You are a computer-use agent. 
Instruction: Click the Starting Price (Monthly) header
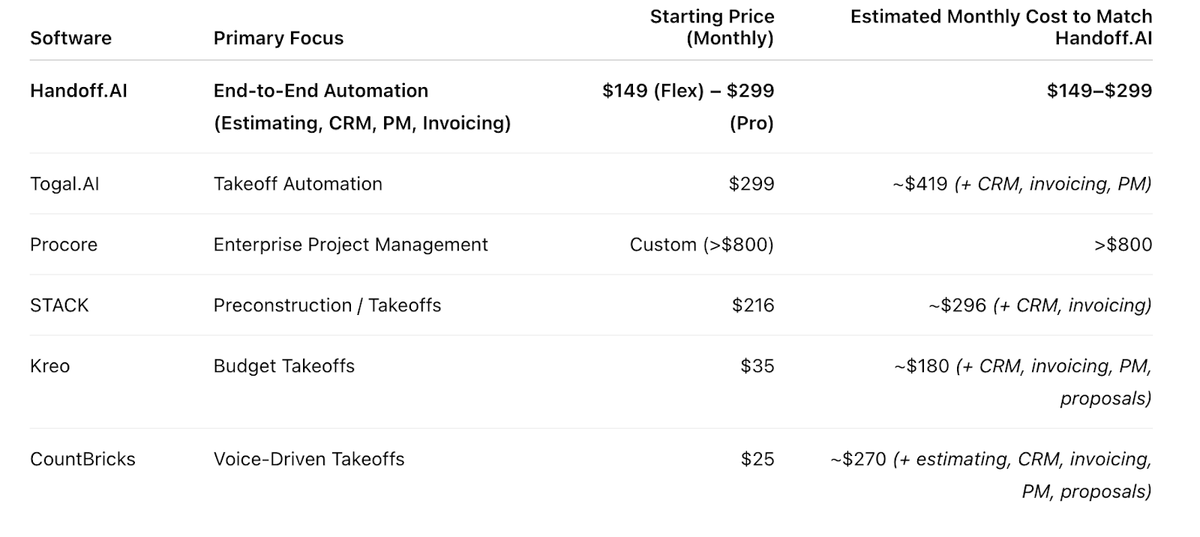(712, 28)
